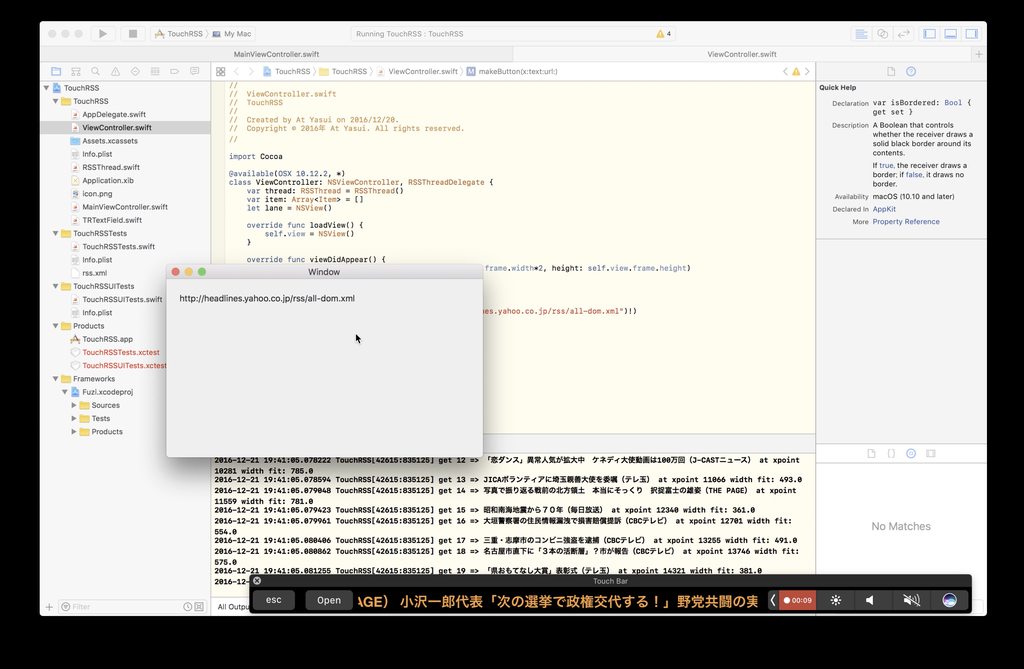1024x669 pixels.
Task: Tap the mute button on Touch Bar
Action: [x=911, y=600]
